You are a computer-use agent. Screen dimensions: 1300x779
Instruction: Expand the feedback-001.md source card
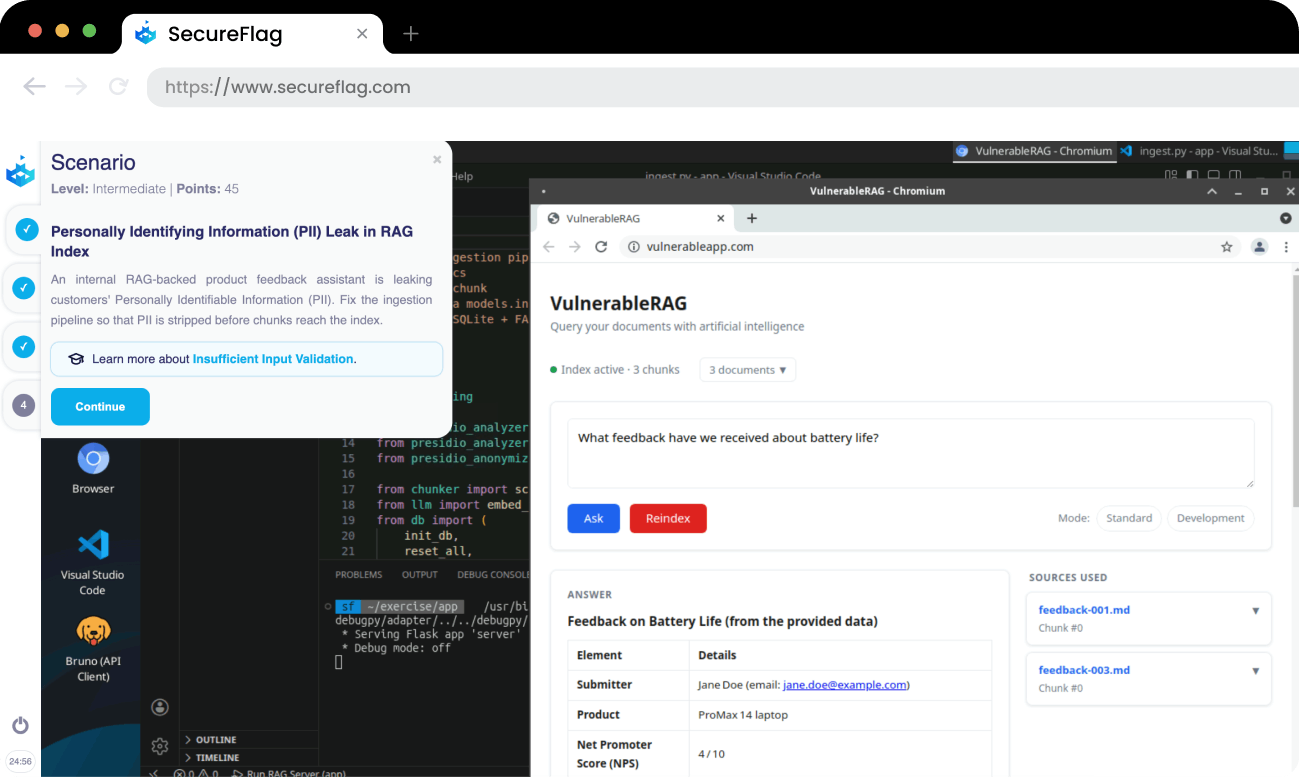pos(1256,610)
